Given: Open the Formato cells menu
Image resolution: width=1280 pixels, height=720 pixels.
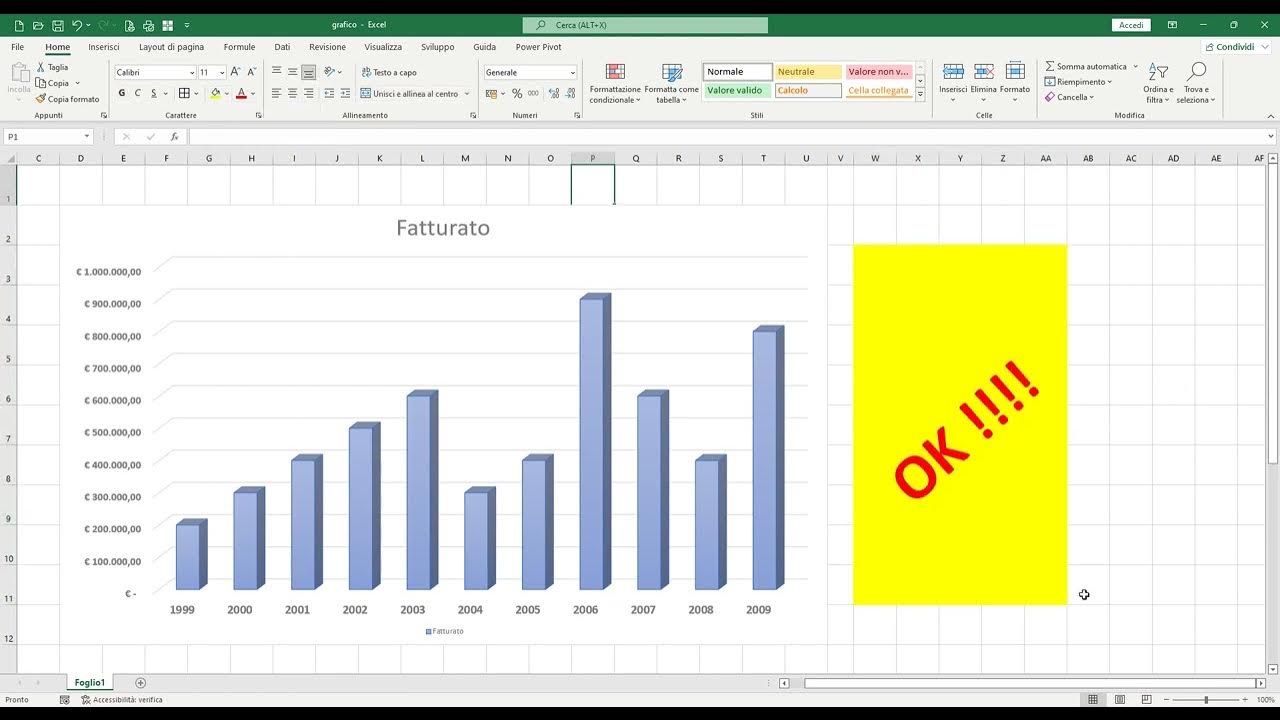Looking at the screenshot, I should click(x=1015, y=83).
